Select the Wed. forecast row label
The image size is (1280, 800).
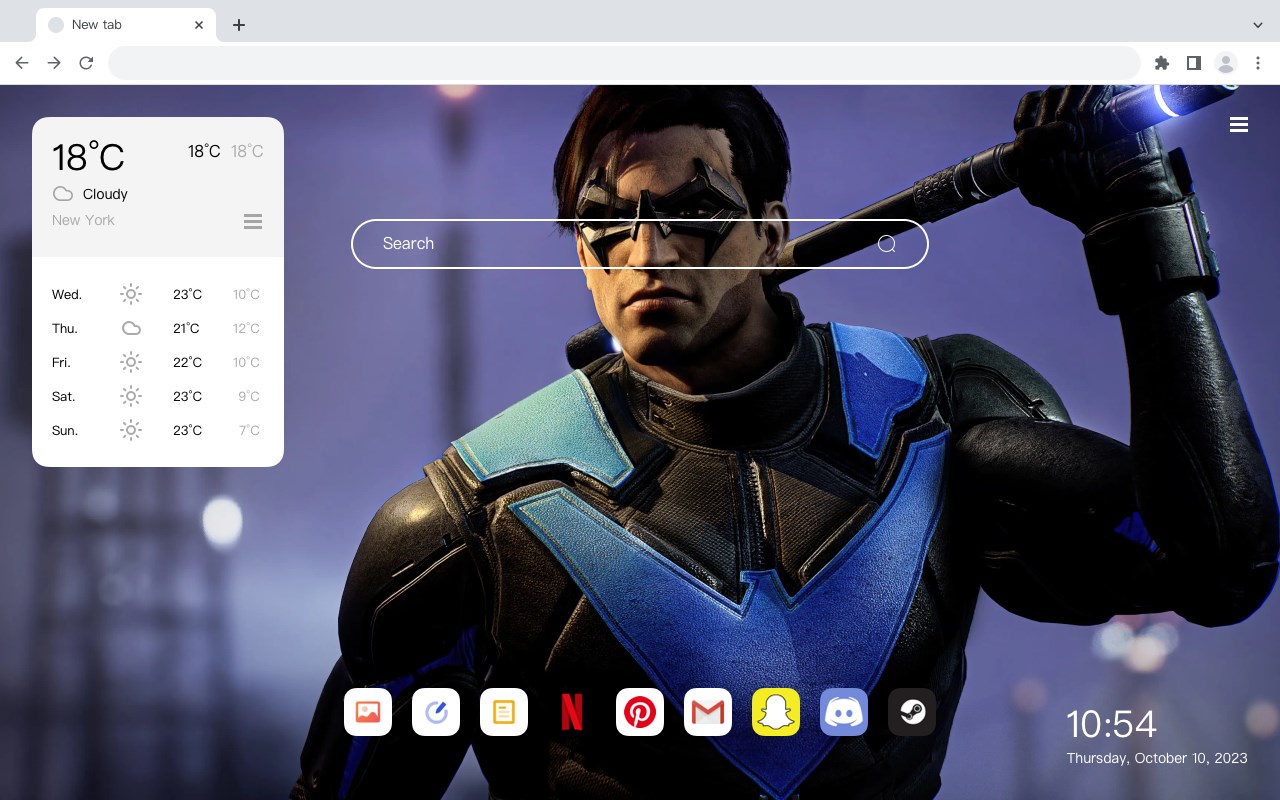[67, 295]
